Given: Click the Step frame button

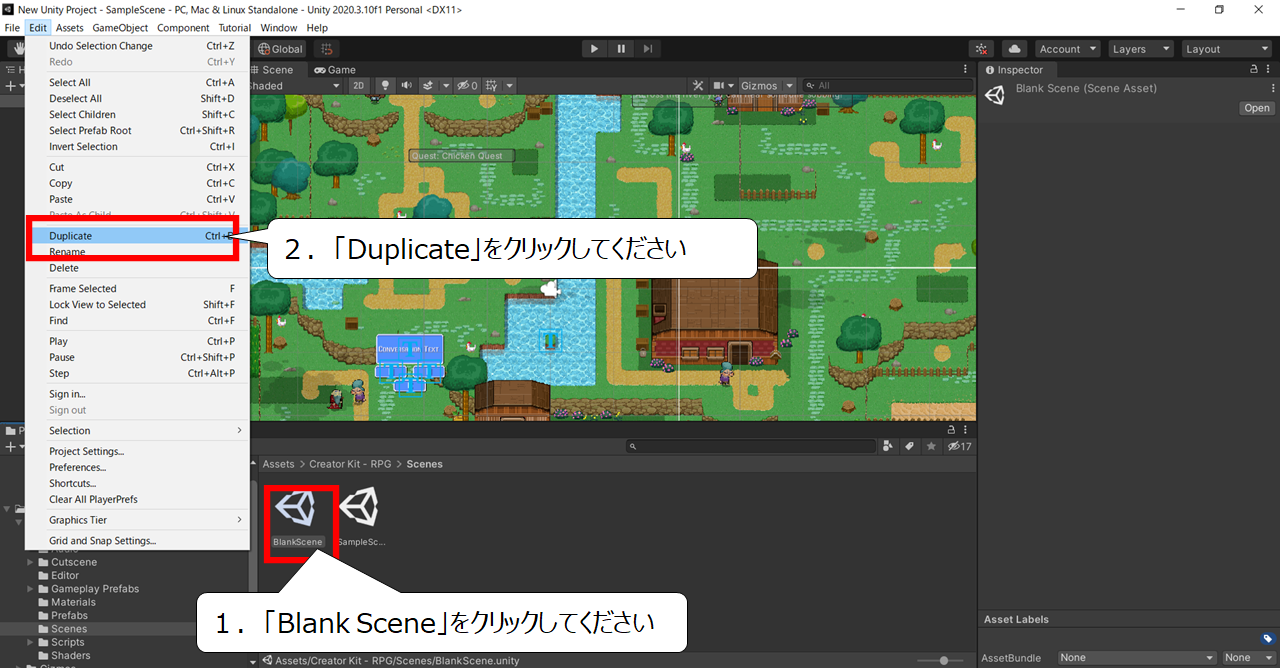Looking at the screenshot, I should pyautogui.click(x=649, y=49).
